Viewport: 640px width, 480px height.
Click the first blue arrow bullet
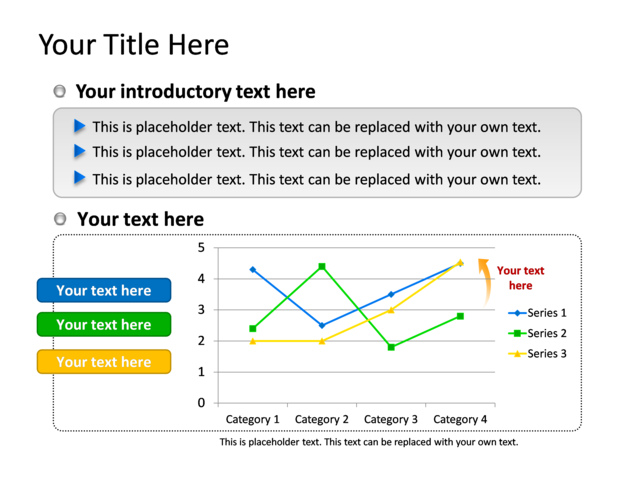coord(79,126)
